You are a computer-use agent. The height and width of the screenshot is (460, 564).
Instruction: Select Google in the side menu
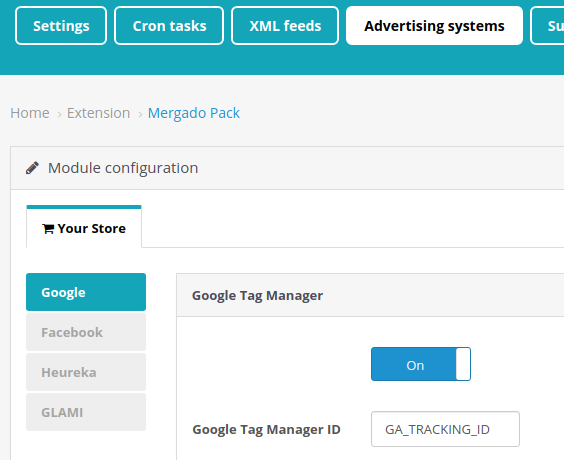(x=86, y=292)
